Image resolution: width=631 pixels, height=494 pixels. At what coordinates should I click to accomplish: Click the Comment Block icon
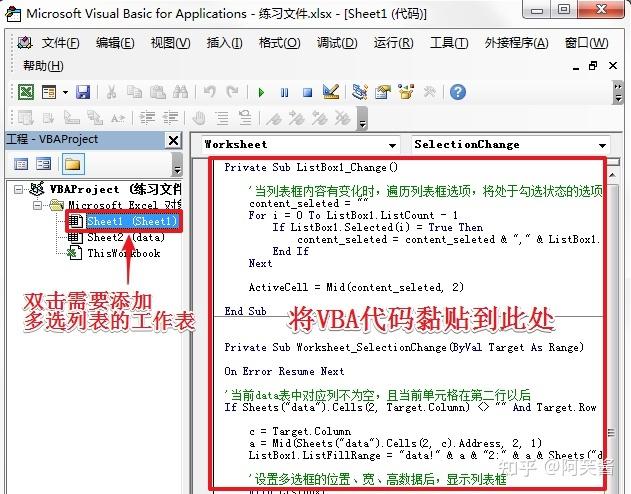[x=222, y=118]
